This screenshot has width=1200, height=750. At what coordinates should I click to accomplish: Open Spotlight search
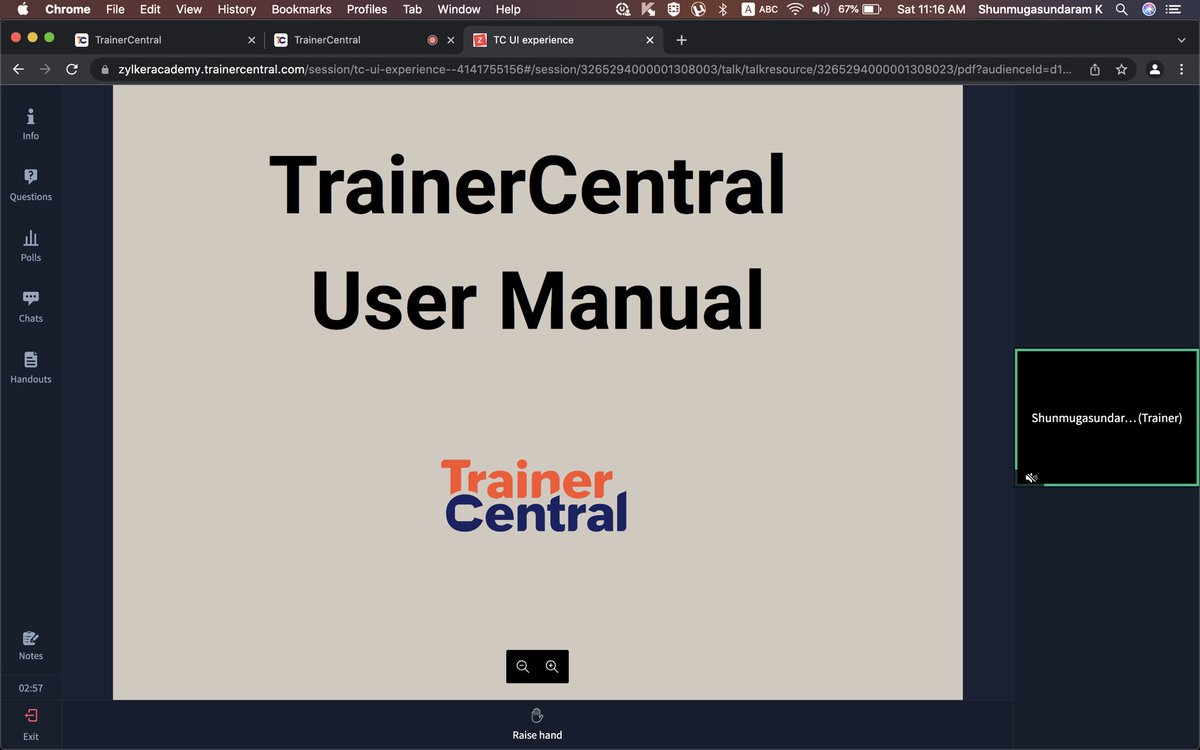click(x=1122, y=9)
